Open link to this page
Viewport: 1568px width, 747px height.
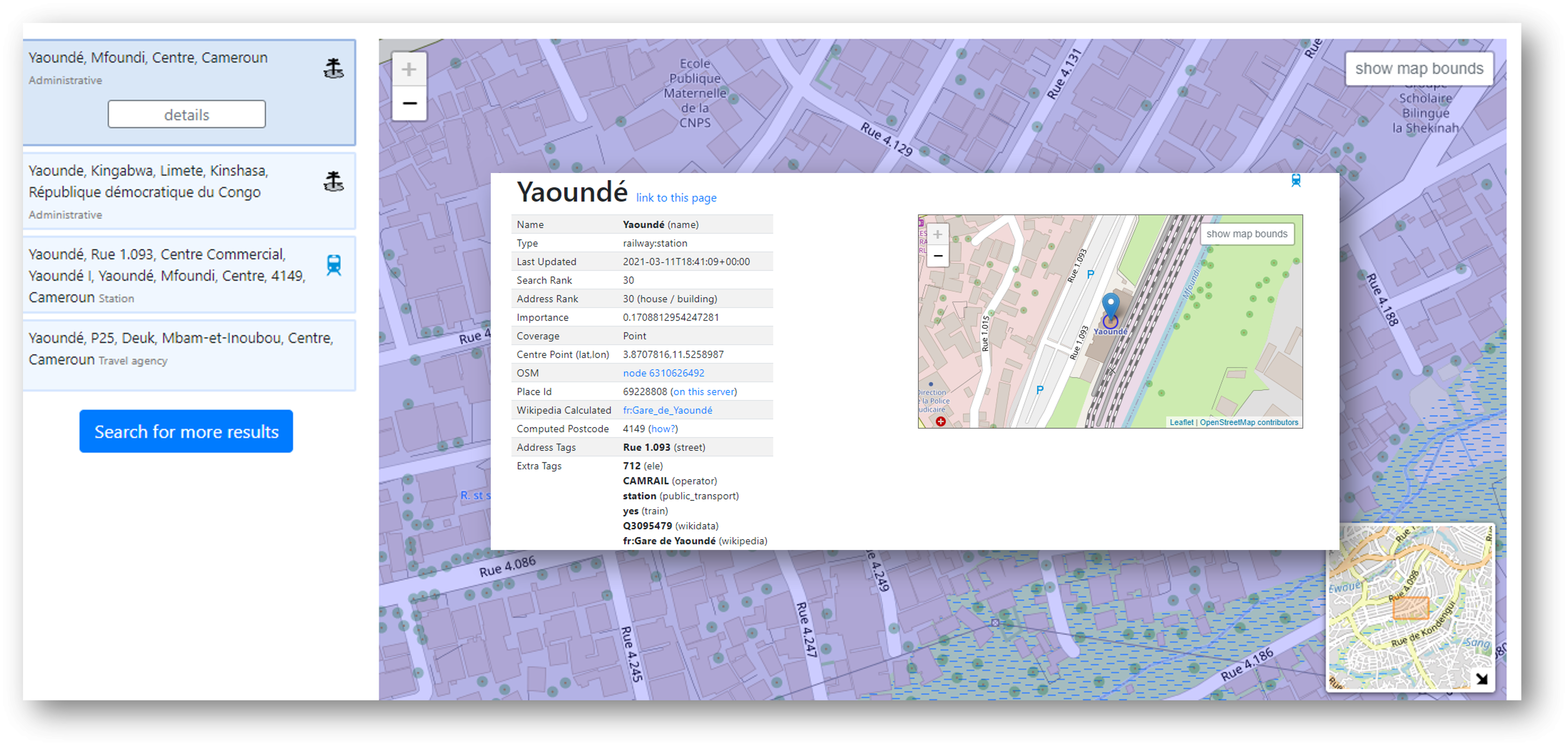(x=676, y=198)
